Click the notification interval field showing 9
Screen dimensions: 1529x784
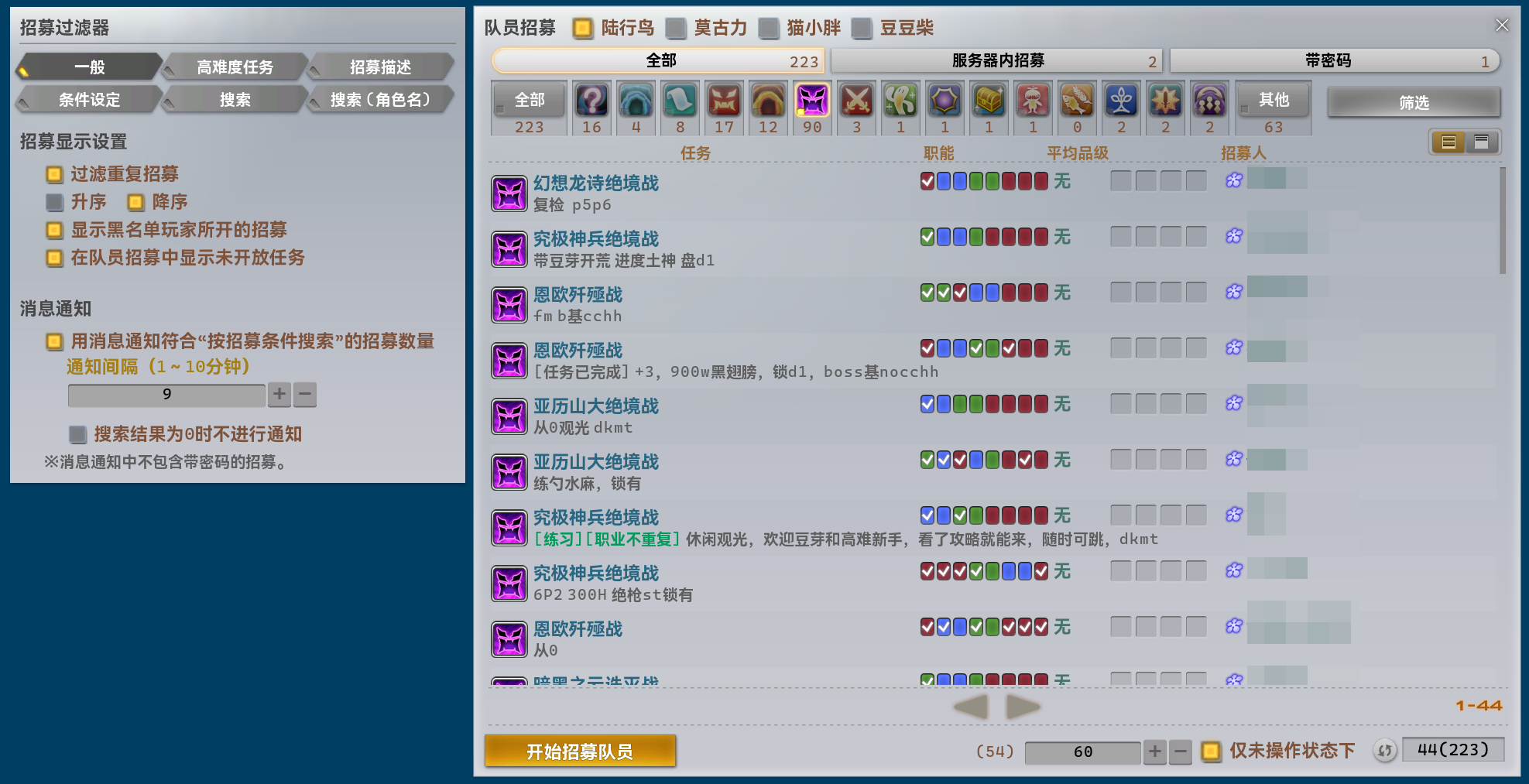166,395
